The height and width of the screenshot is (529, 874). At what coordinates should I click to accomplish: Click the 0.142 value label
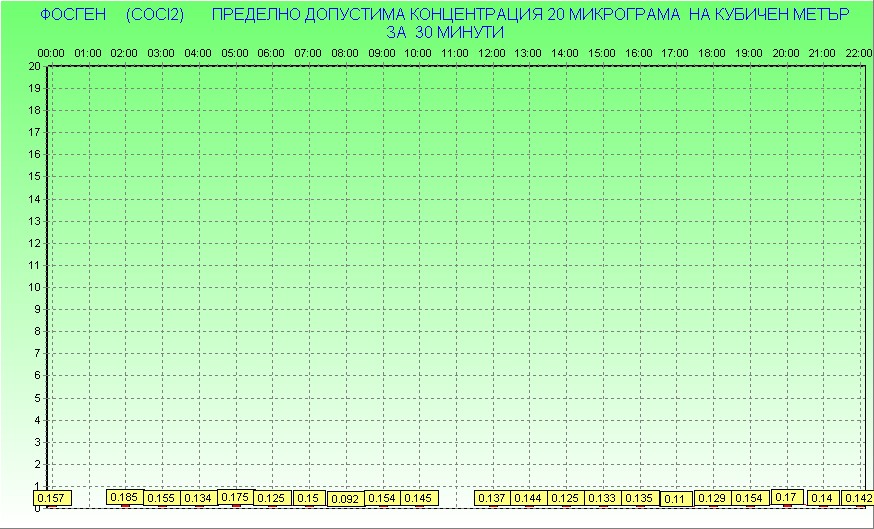pos(858,498)
